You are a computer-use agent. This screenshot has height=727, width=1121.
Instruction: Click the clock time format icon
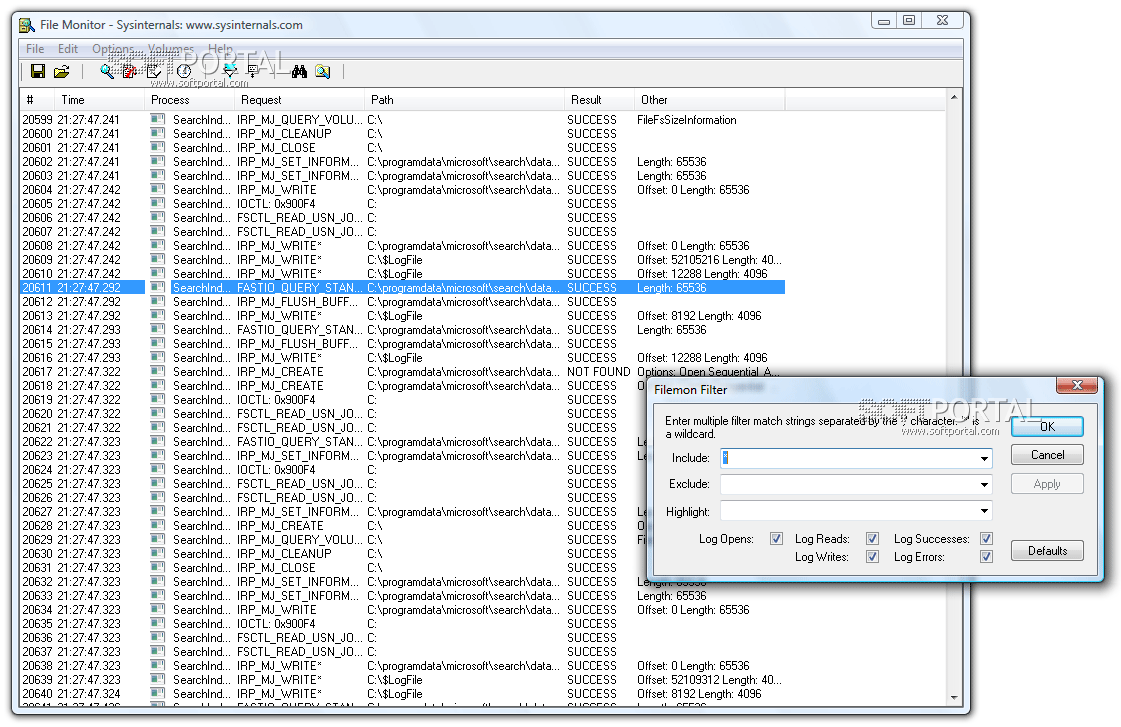[184, 71]
